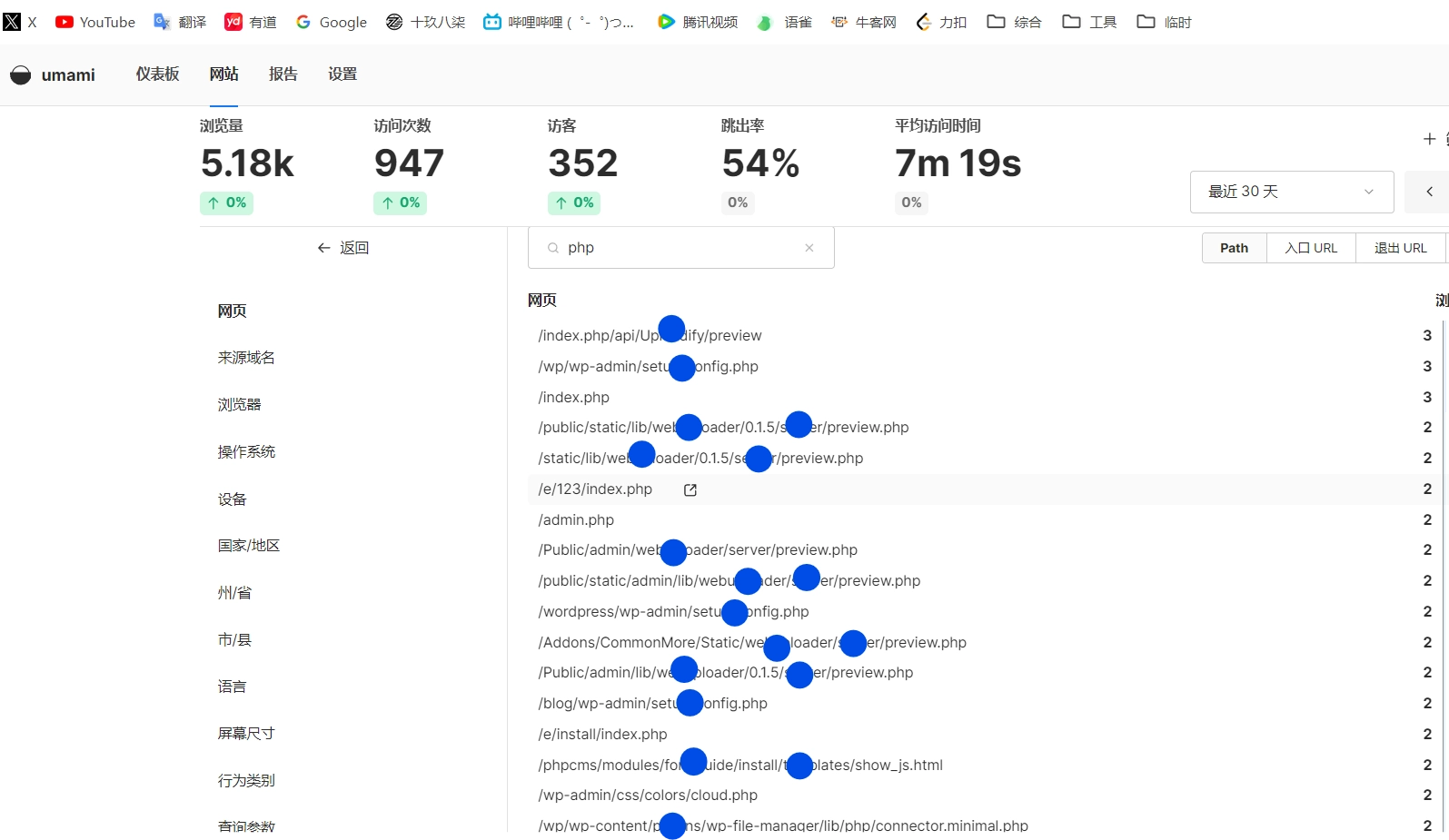The width and height of the screenshot is (1449, 840).
Task: Open the 综合 bookmarks folder
Action: (1015, 22)
